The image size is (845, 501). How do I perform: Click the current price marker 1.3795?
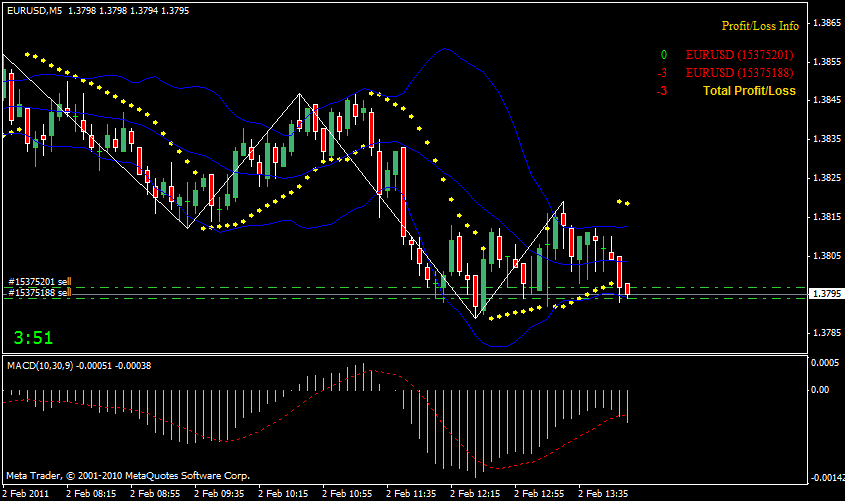(826, 294)
